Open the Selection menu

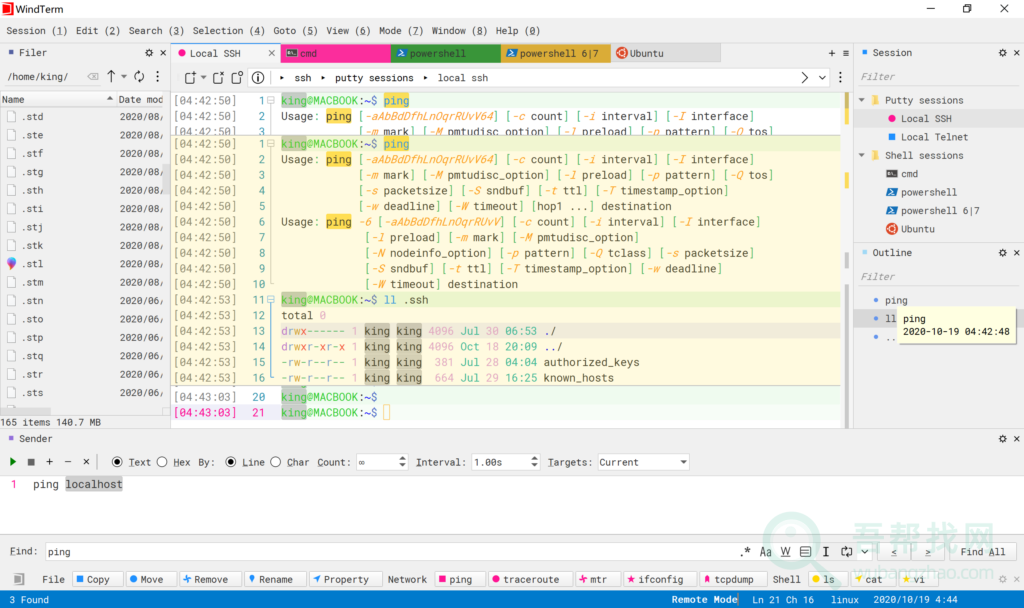(228, 30)
